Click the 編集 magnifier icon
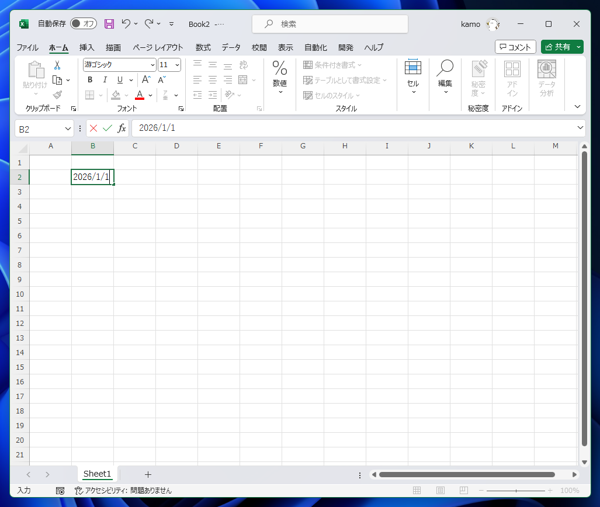Screen dimensions: 600x507 coord(445,68)
